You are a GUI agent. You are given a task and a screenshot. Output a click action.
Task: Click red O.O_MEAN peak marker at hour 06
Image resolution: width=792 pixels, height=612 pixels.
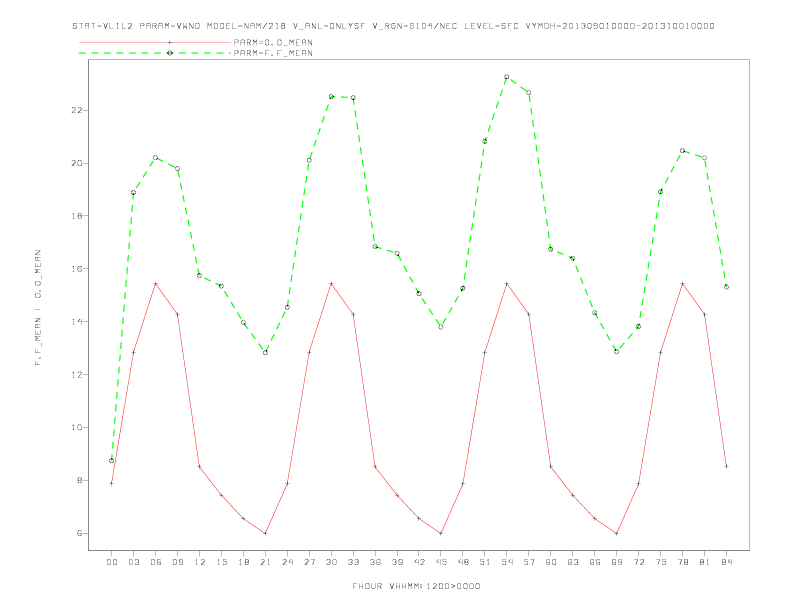156,284
